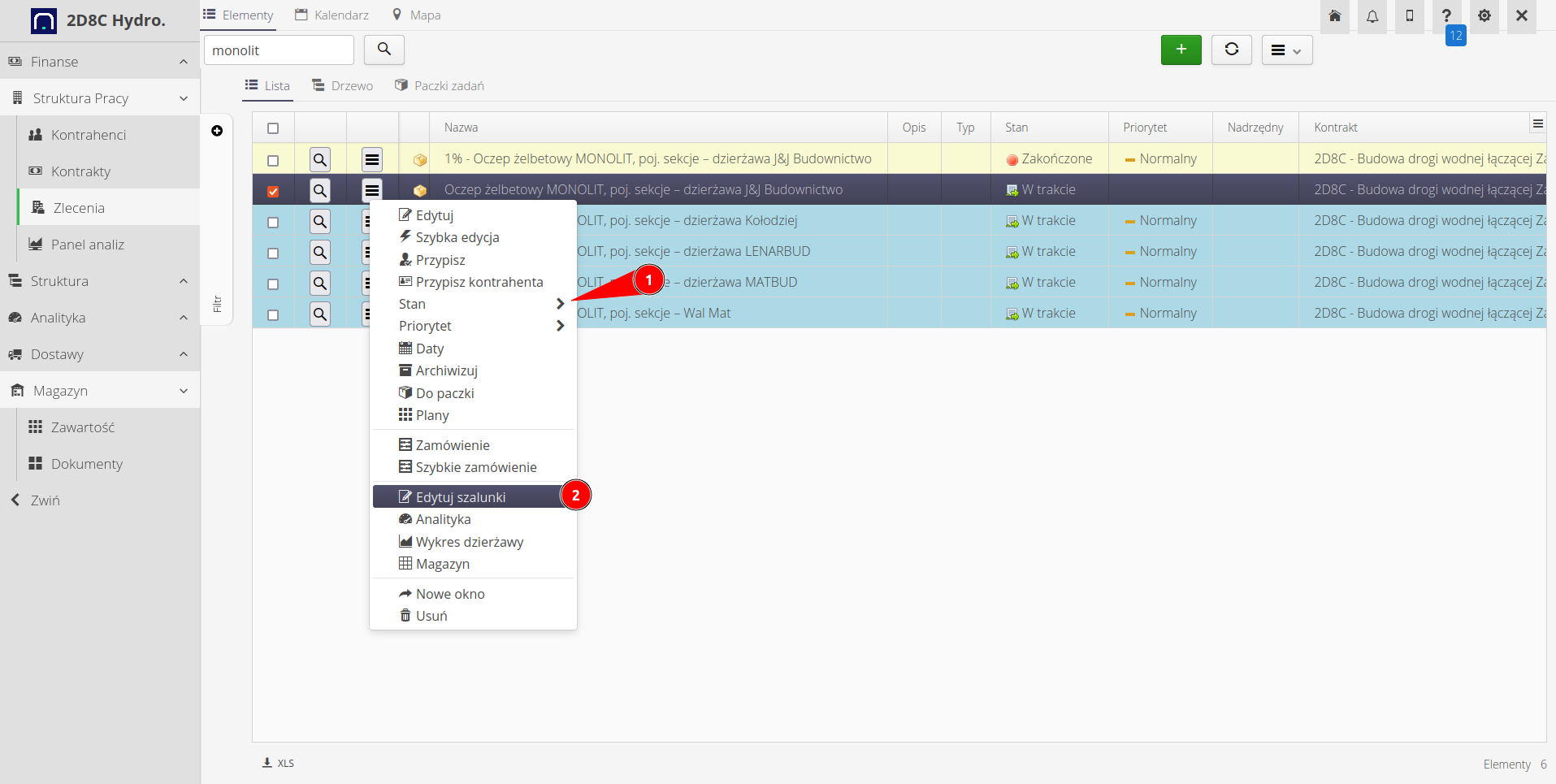The width and height of the screenshot is (1556, 784).
Task: Run search with magnifier button
Action: pyautogui.click(x=384, y=50)
